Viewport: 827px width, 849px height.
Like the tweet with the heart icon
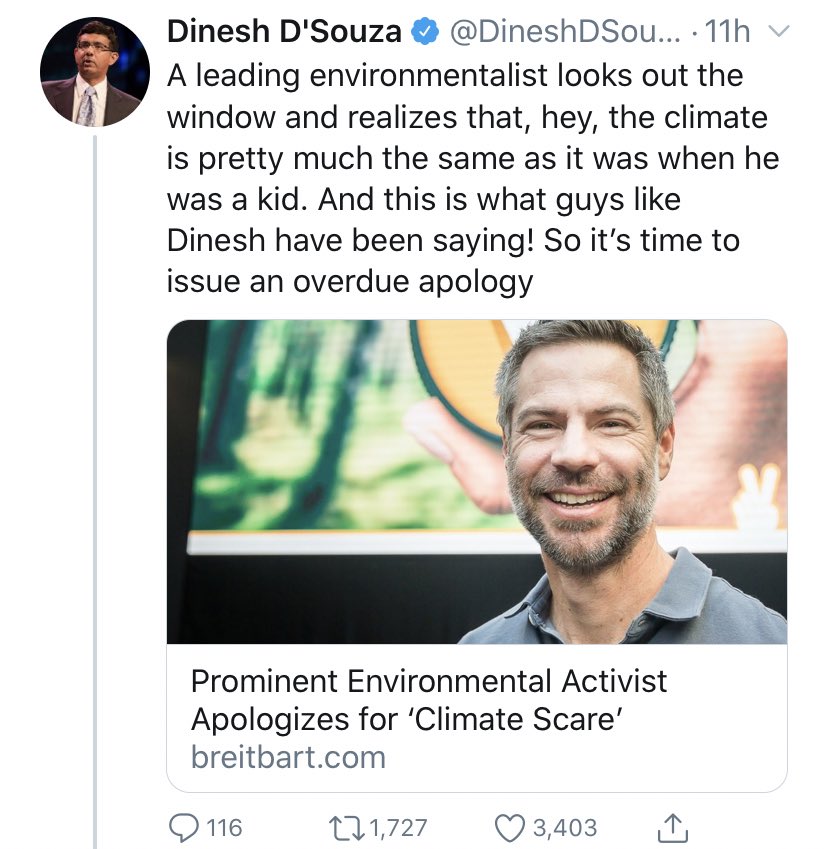click(x=510, y=827)
